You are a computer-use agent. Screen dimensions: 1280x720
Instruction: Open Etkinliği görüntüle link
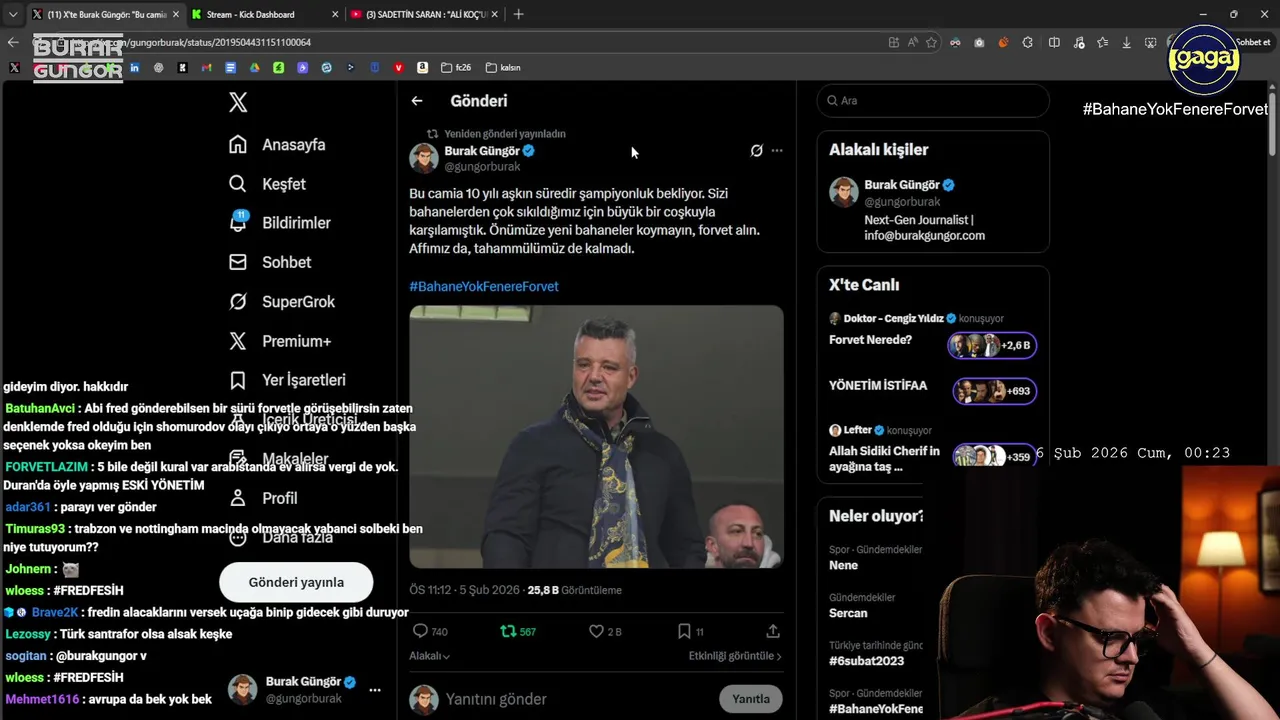[735, 656]
